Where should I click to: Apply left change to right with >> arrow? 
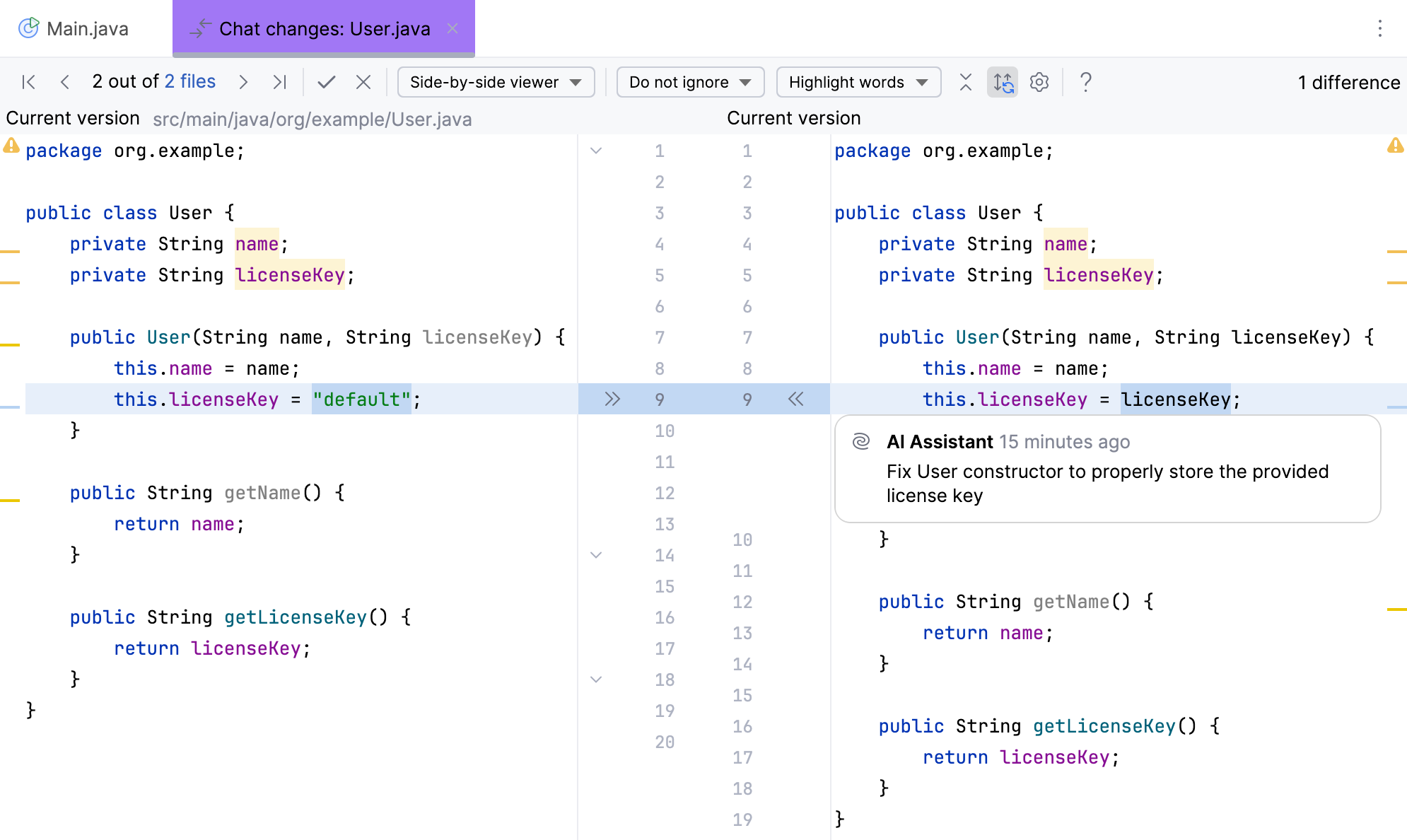click(x=612, y=399)
